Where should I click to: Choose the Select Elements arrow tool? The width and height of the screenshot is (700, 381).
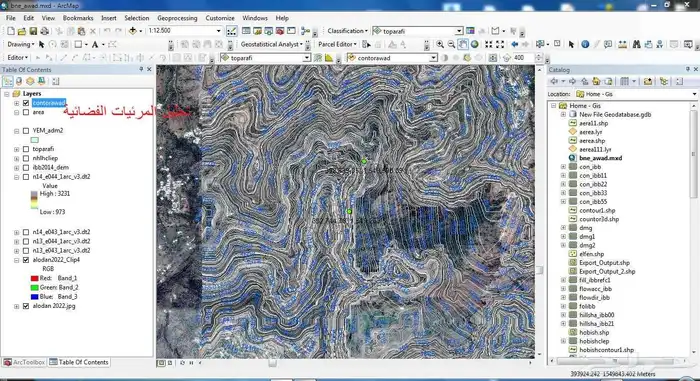point(571,44)
